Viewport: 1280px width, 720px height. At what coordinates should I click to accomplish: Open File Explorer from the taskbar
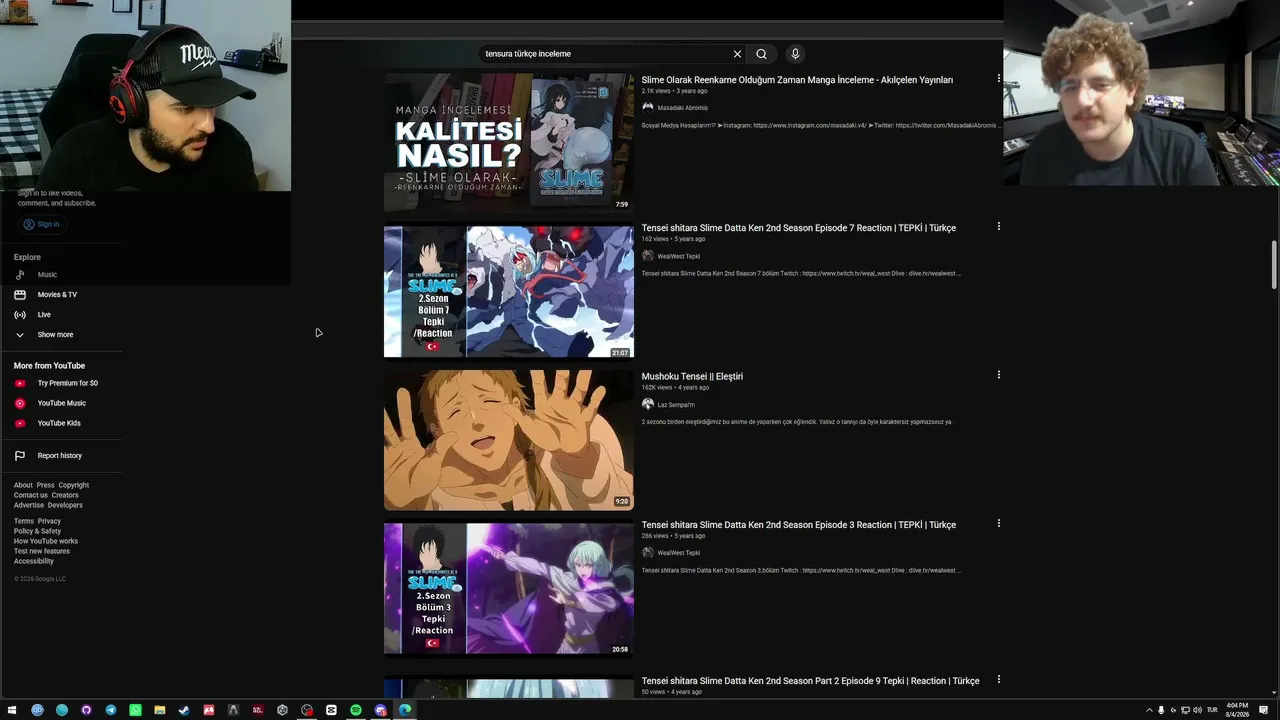160,710
